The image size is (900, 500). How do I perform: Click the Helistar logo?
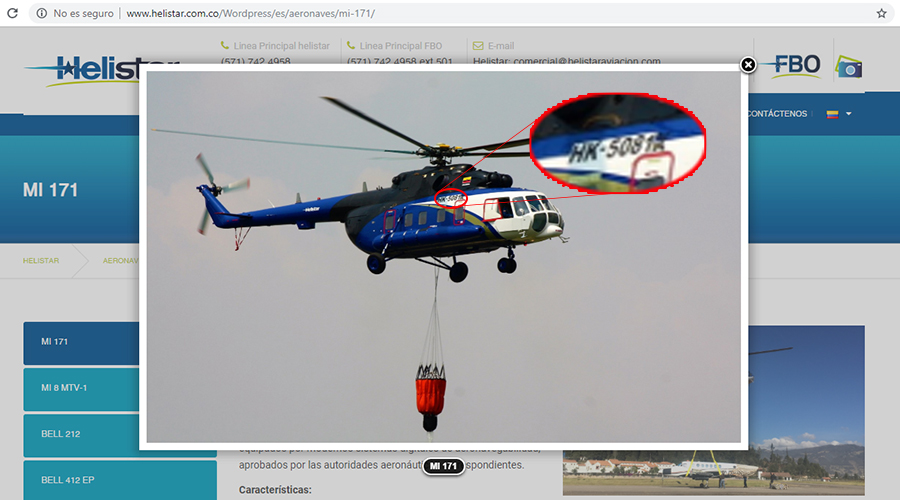[83, 71]
